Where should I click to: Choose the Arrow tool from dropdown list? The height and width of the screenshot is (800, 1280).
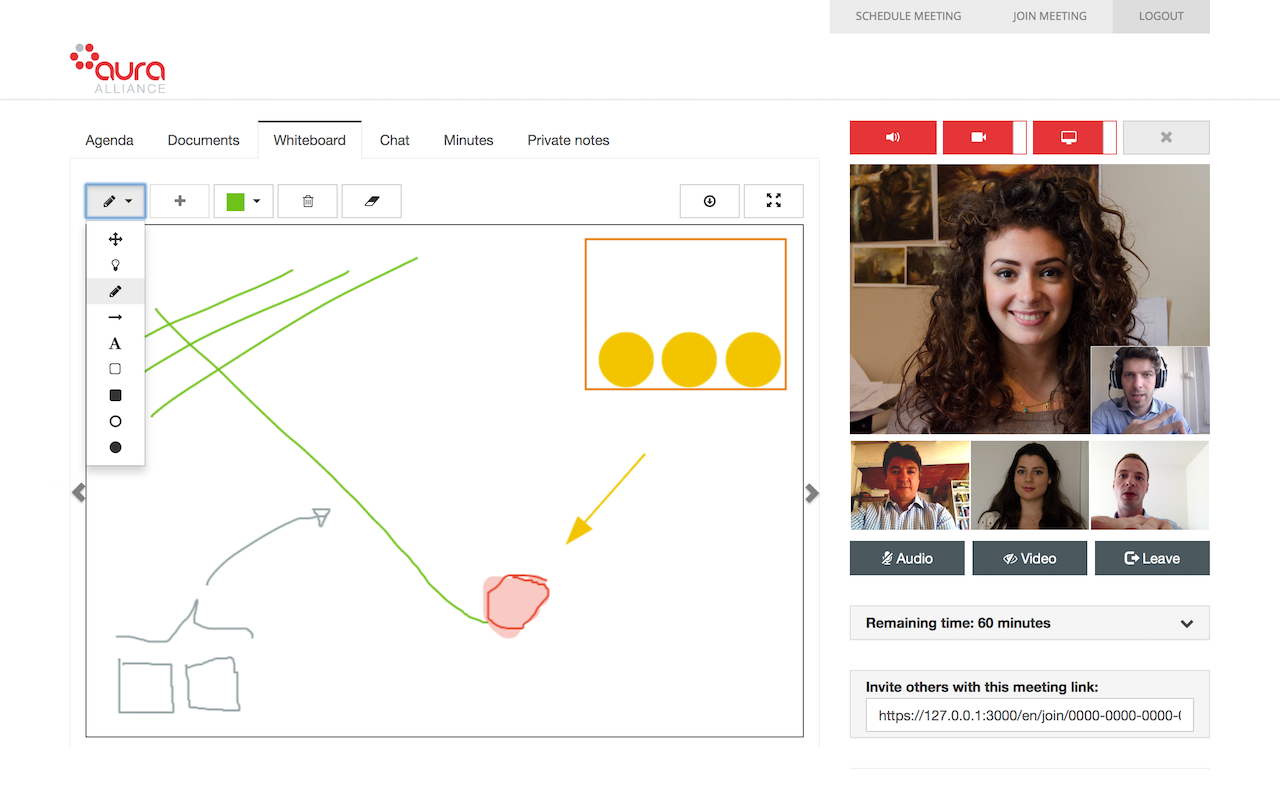click(115, 317)
